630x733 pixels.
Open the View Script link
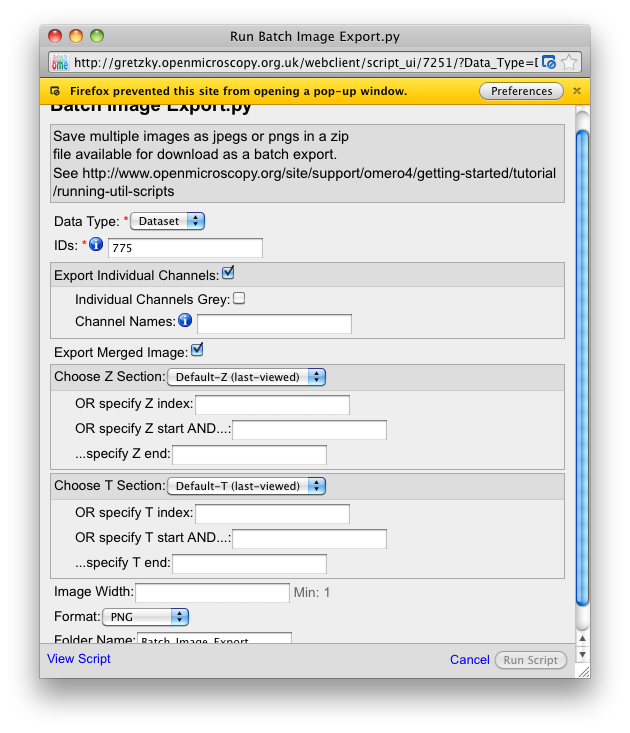click(x=79, y=659)
